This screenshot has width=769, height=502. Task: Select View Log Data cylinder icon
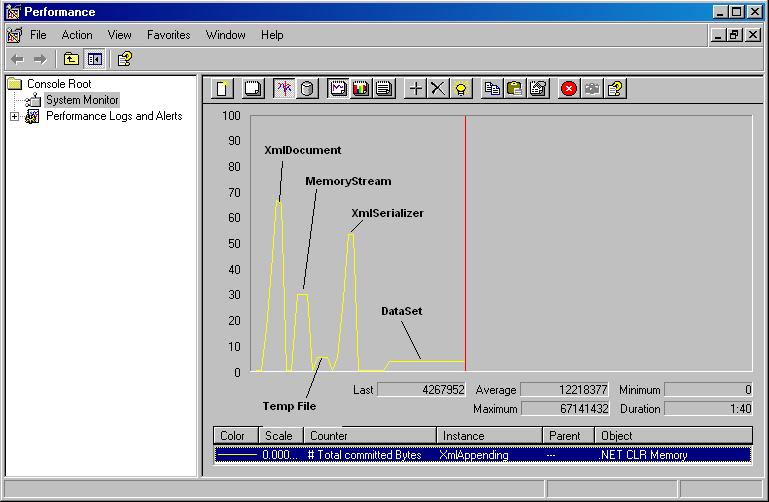(x=307, y=89)
